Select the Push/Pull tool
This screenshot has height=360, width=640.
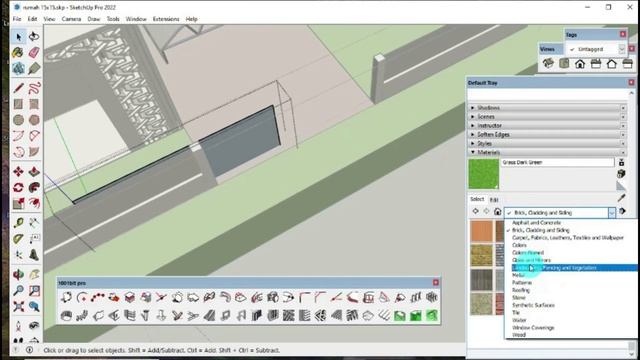click(34, 171)
